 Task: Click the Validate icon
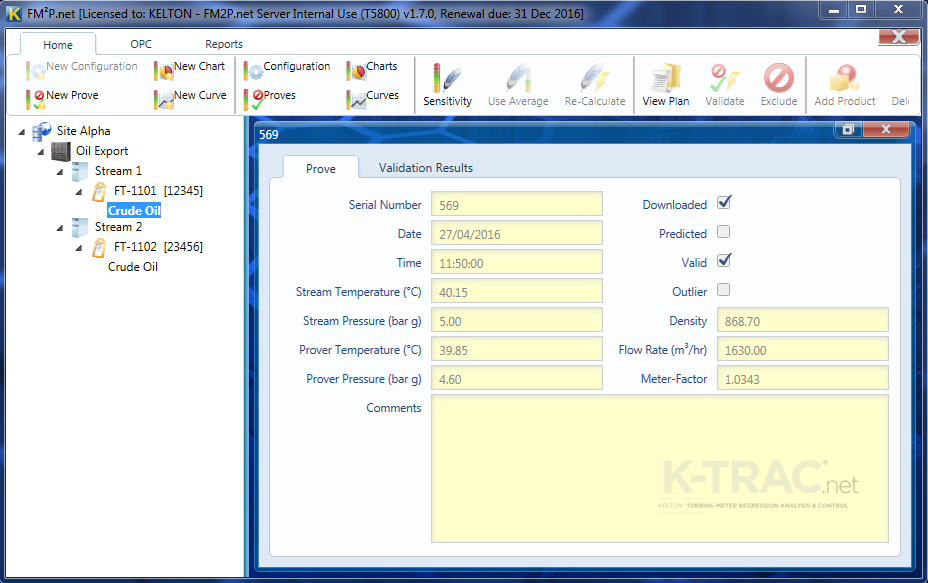coord(724,78)
